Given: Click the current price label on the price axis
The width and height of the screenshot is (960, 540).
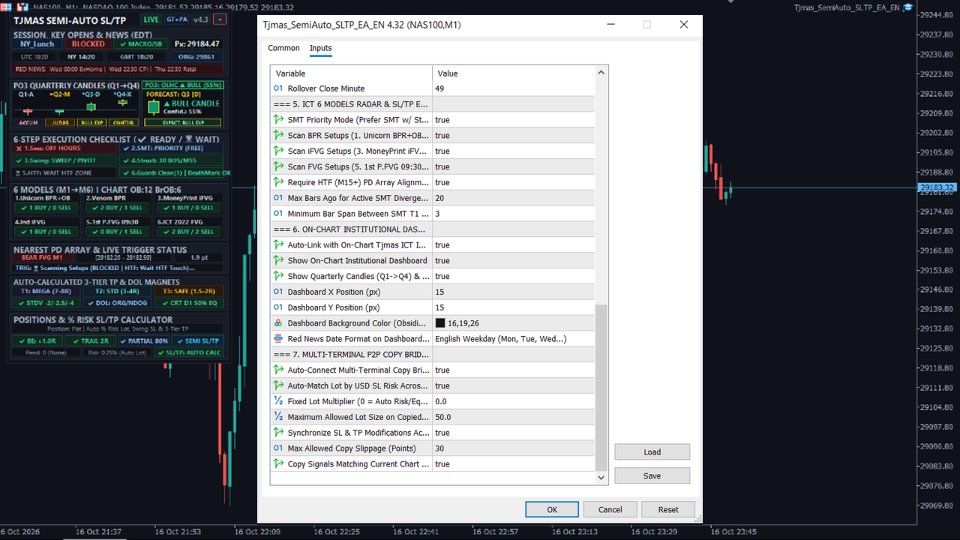Looking at the screenshot, I should [937, 187].
